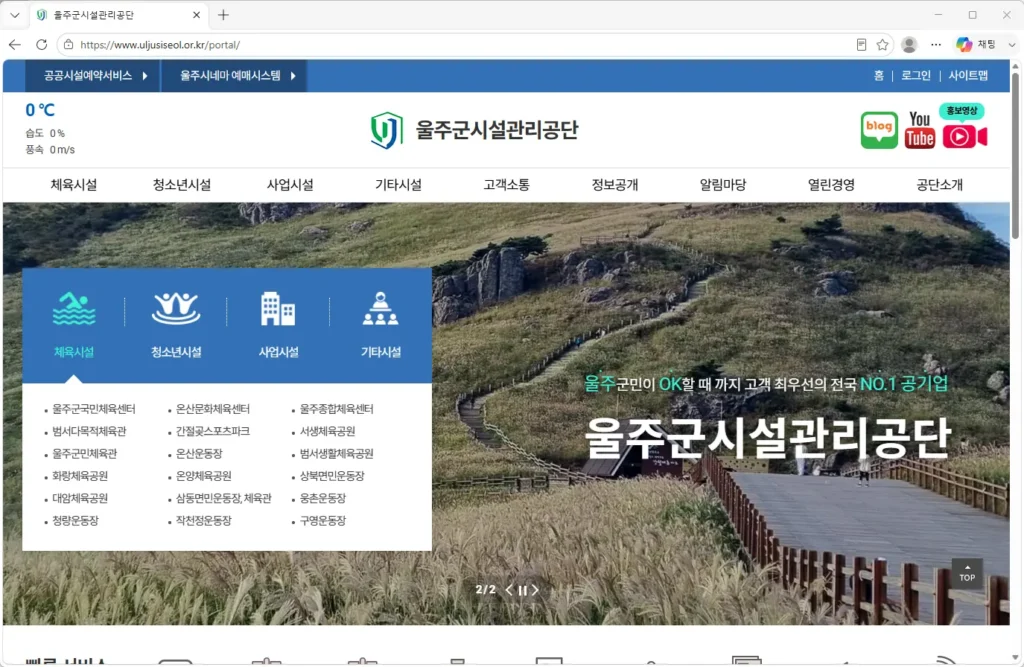Show previous banner slide arrow
This screenshot has width=1024, height=667.
(x=509, y=589)
